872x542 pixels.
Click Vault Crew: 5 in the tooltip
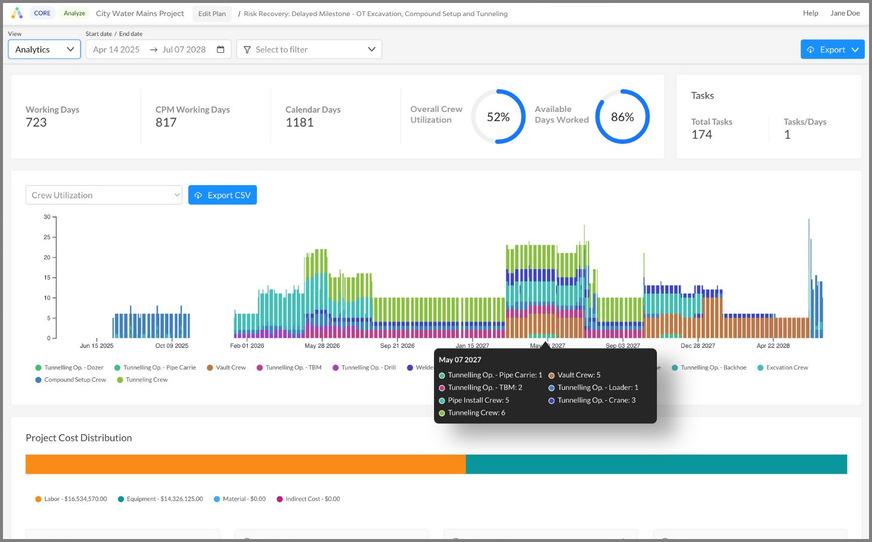[x=574, y=375]
